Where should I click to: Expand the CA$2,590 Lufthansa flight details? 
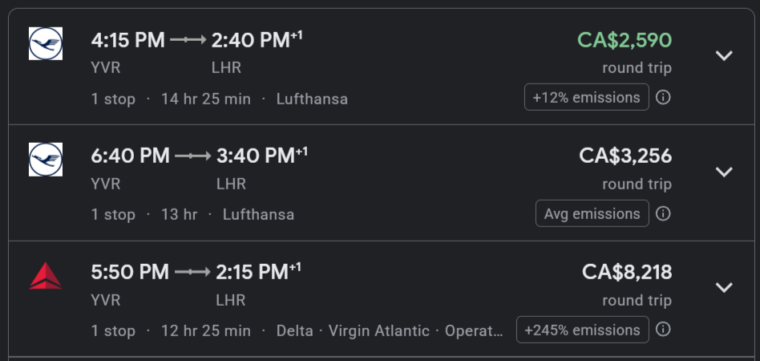(724, 56)
